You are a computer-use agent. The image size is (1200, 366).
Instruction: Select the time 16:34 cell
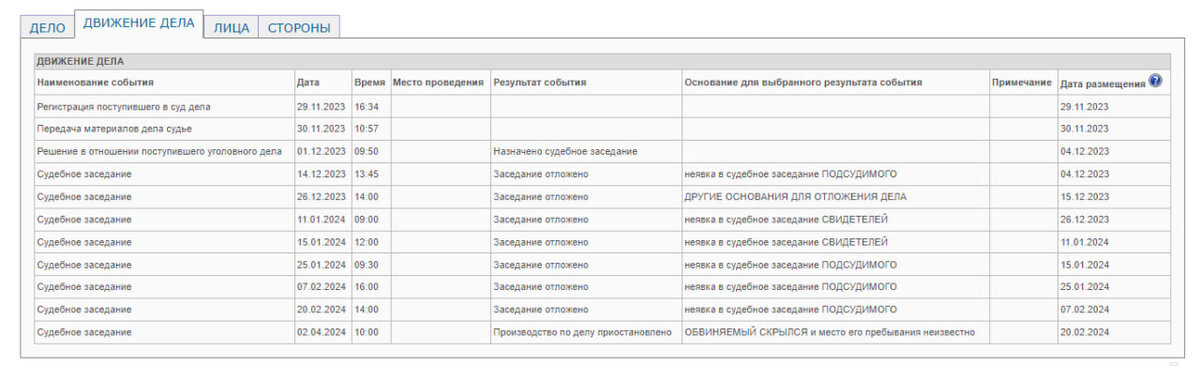367,106
